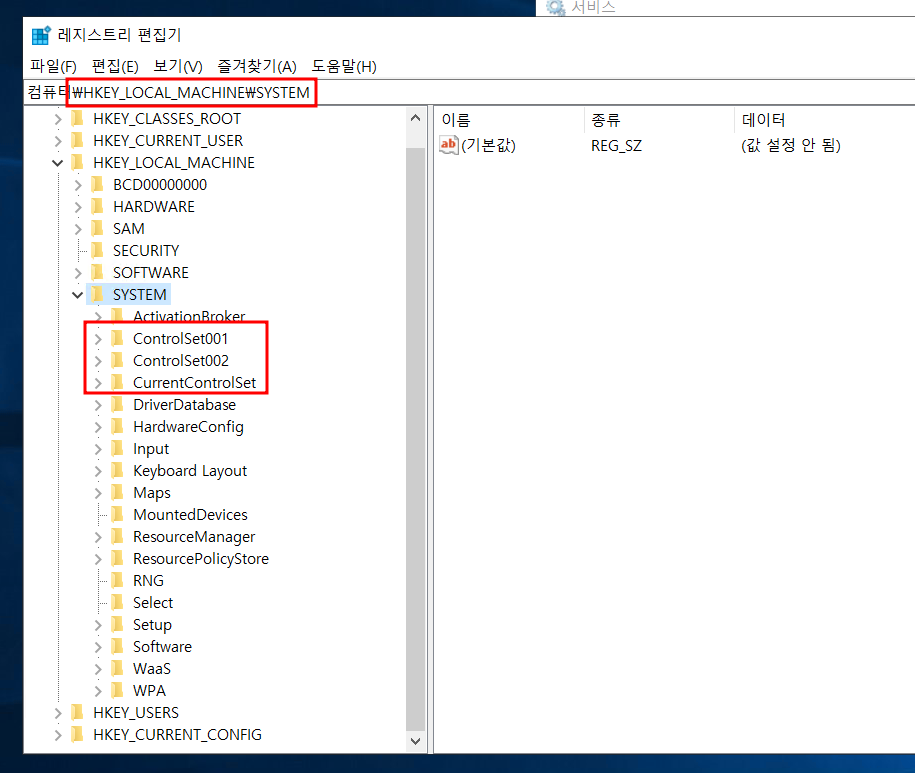Expand the DriverDatabase key
This screenshot has width=915, height=773.
coord(98,405)
